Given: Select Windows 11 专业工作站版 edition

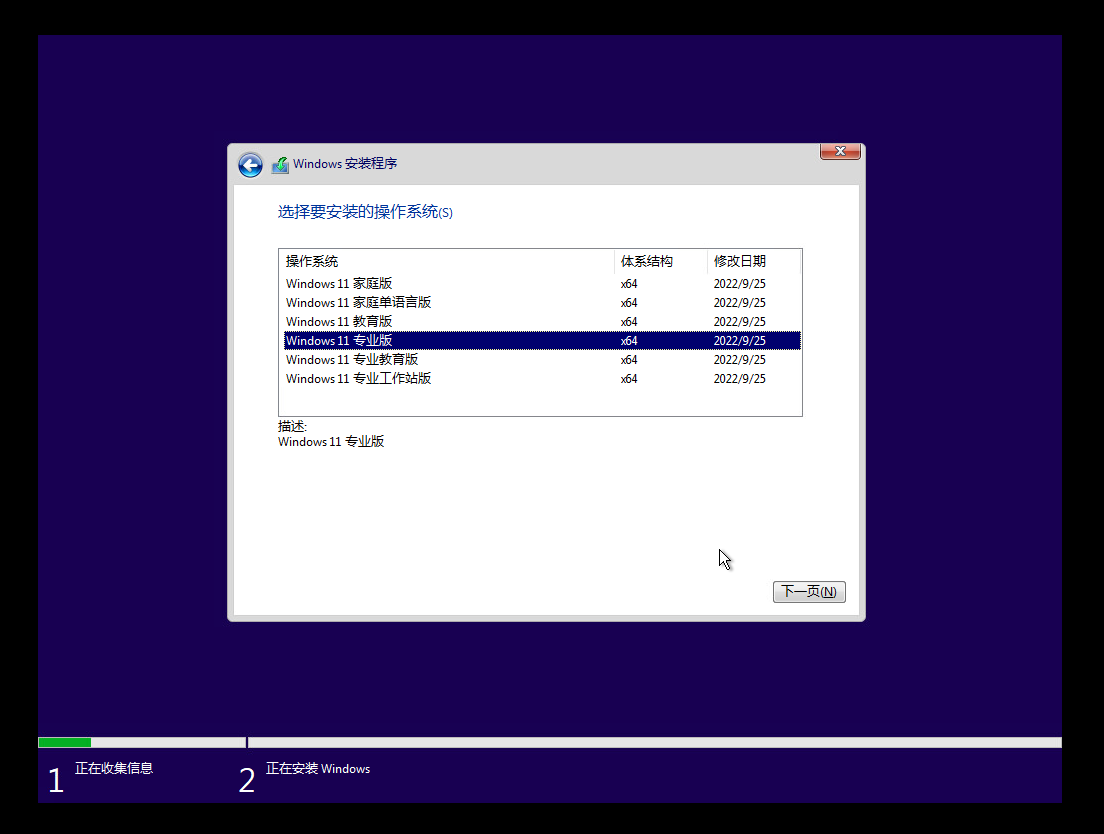Looking at the screenshot, I should [358, 378].
